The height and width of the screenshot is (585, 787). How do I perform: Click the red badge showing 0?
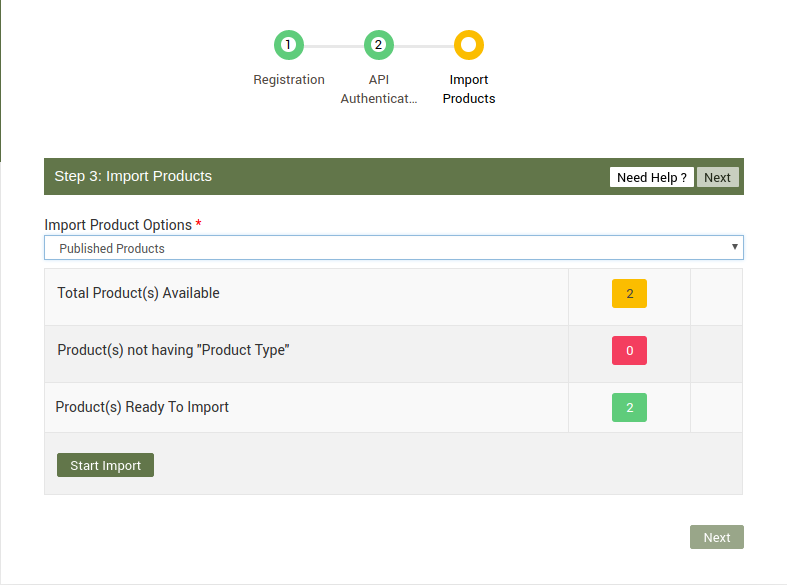629,351
